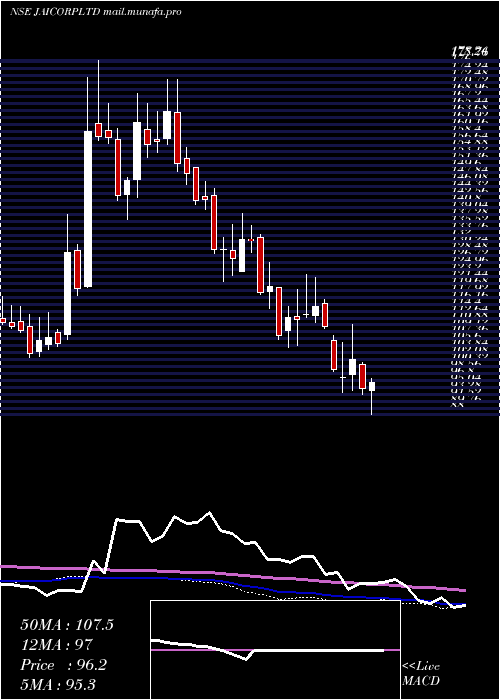Select the 50MA : 107.5 reading
The image size is (500, 700).
67,625
